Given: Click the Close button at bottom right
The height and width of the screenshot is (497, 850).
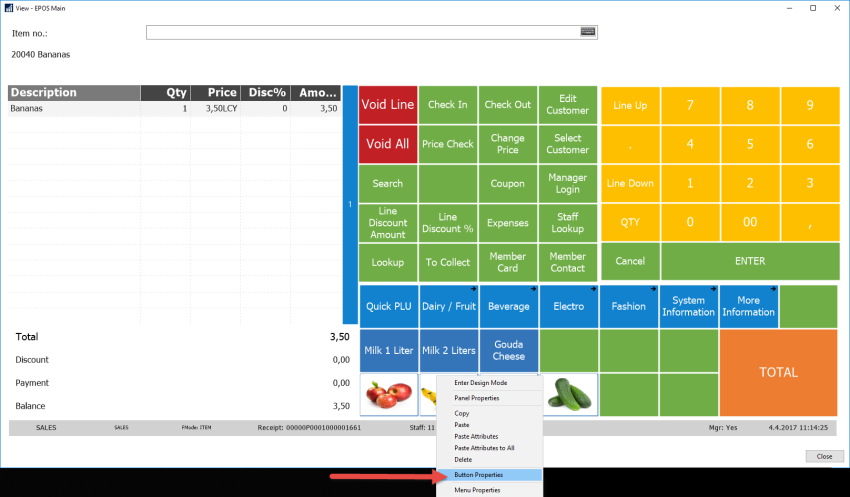Looking at the screenshot, I should (825, 456).
